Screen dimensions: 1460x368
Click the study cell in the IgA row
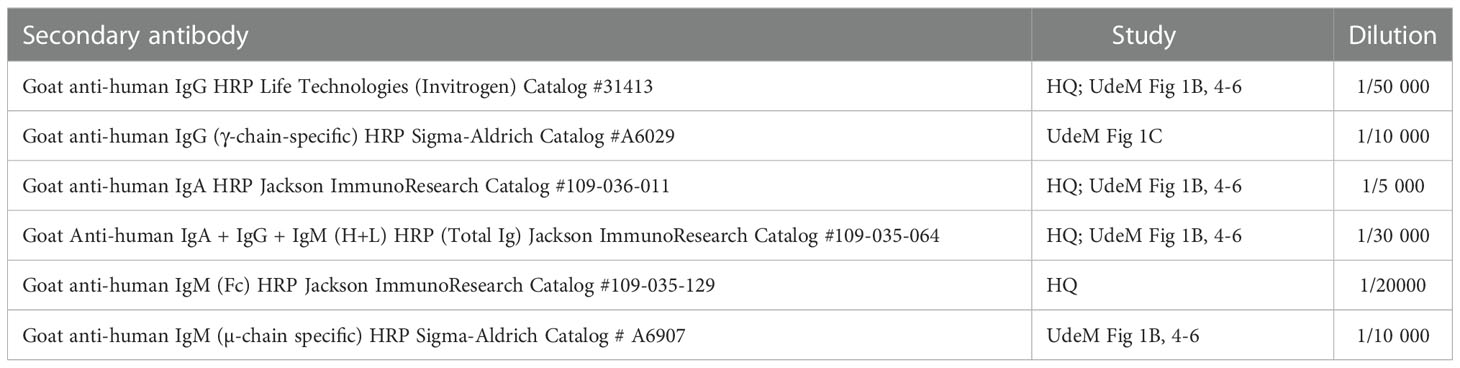pyautogui.click(x=1182, y=186)
